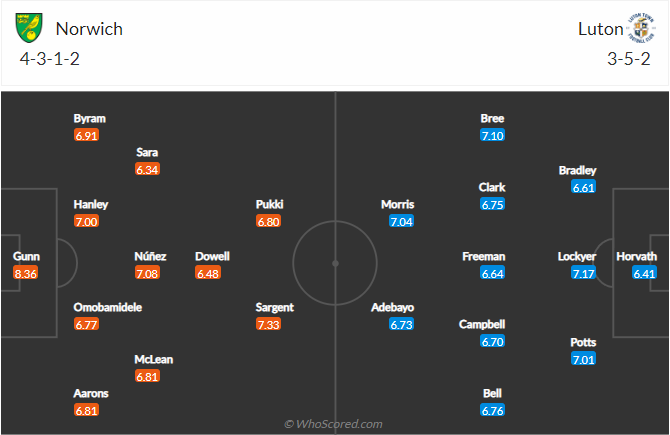Open player Morris's name label
Image resolution: width=670 pixels, height=435 pixels.
pos(397,204)
